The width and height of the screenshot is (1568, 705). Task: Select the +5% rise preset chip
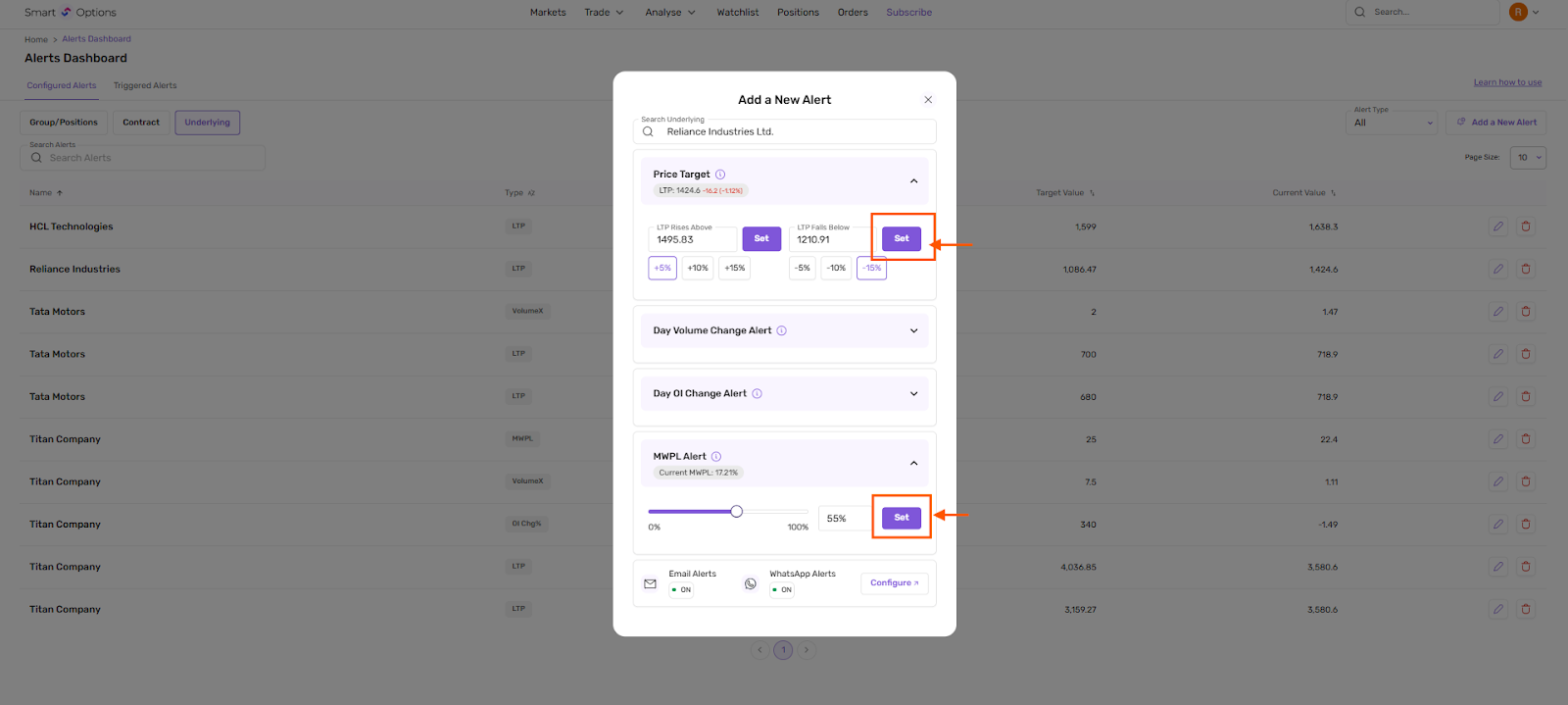coord(662,268)
